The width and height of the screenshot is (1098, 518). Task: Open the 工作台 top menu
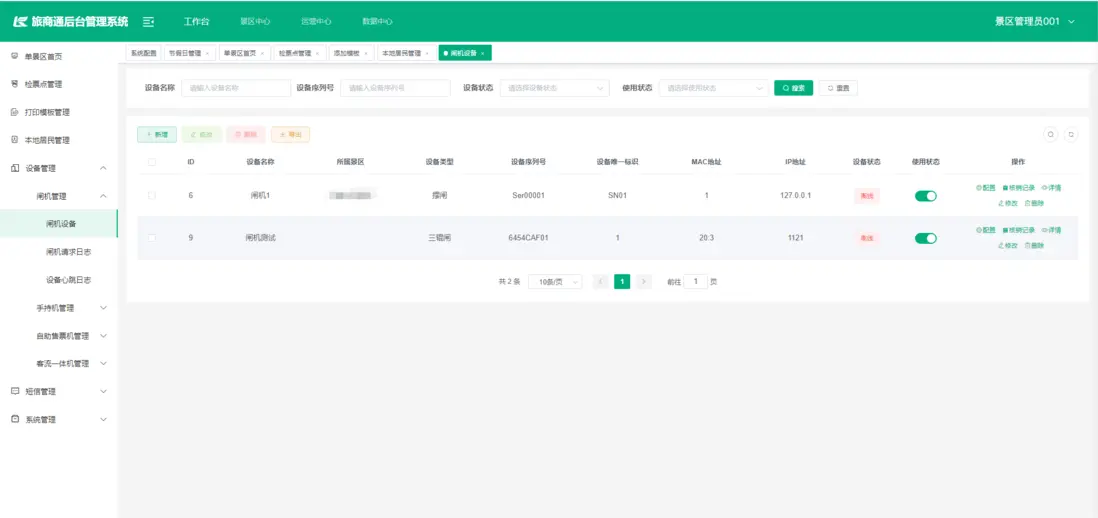point(197,22)
